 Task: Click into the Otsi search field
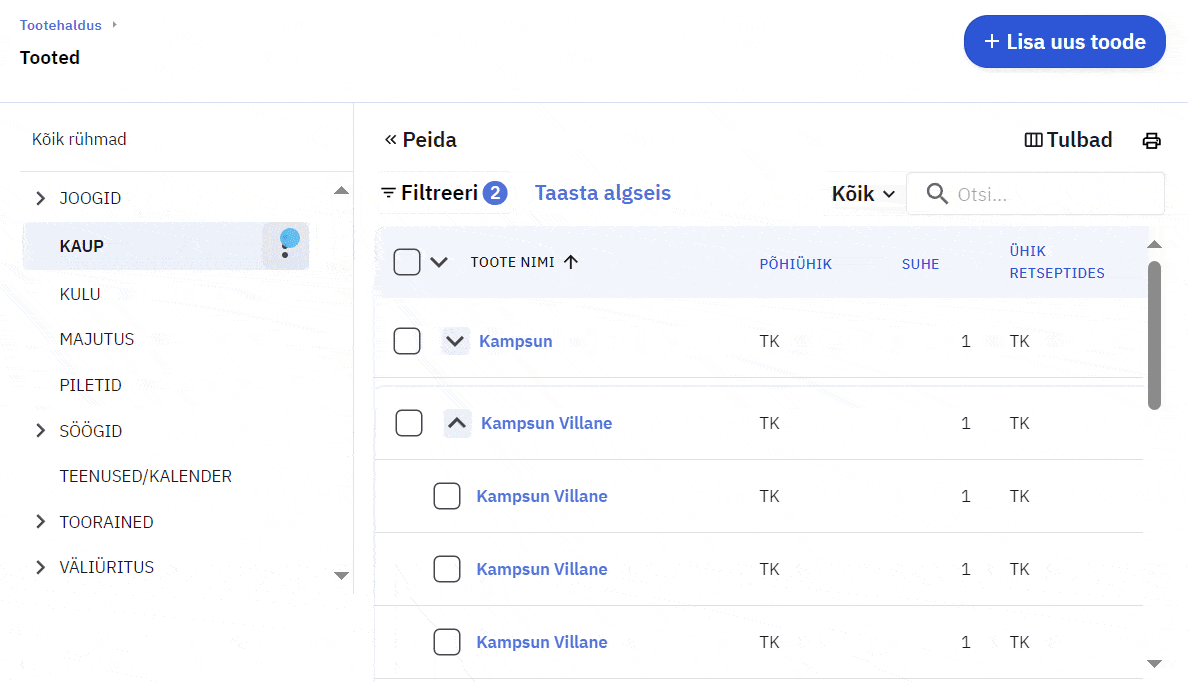(x=1055, y=194)
